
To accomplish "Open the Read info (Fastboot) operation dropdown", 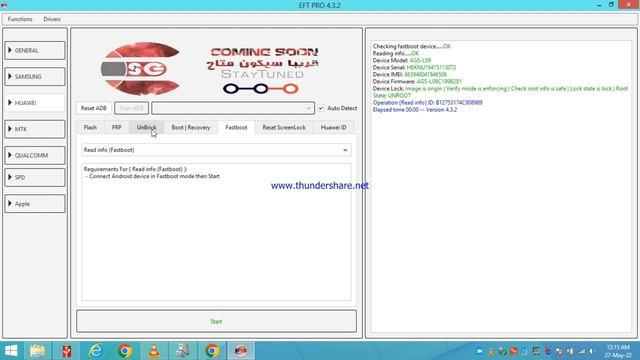I will (216, 150).
